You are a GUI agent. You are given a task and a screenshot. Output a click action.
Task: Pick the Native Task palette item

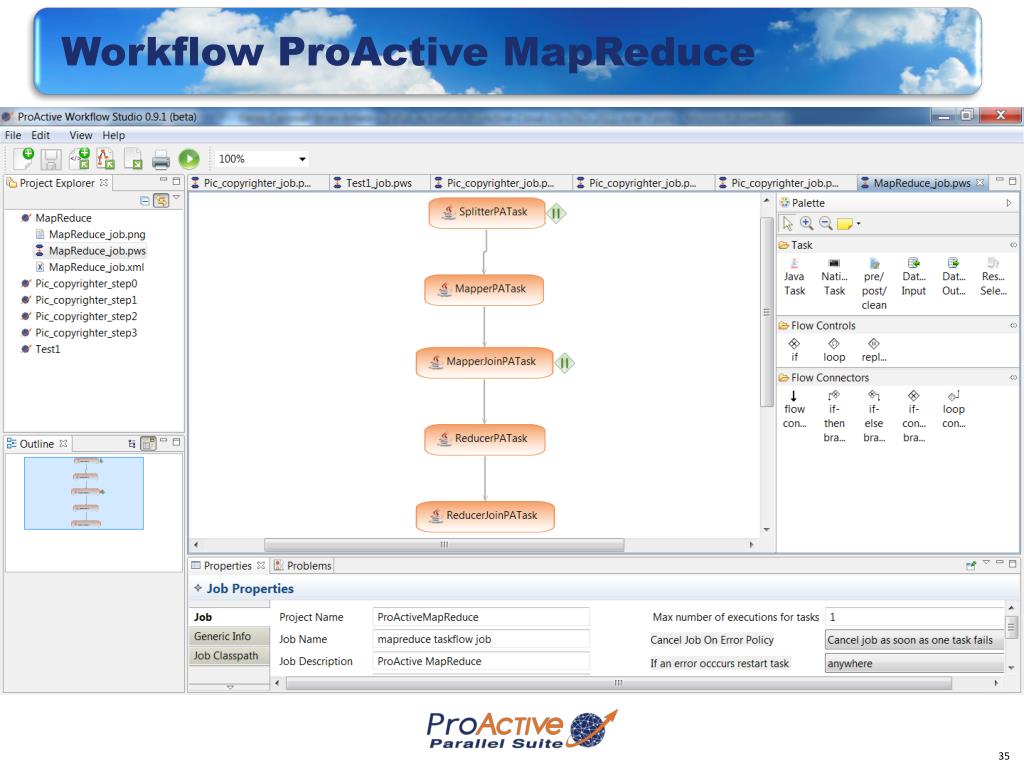(x=834, y=277)
